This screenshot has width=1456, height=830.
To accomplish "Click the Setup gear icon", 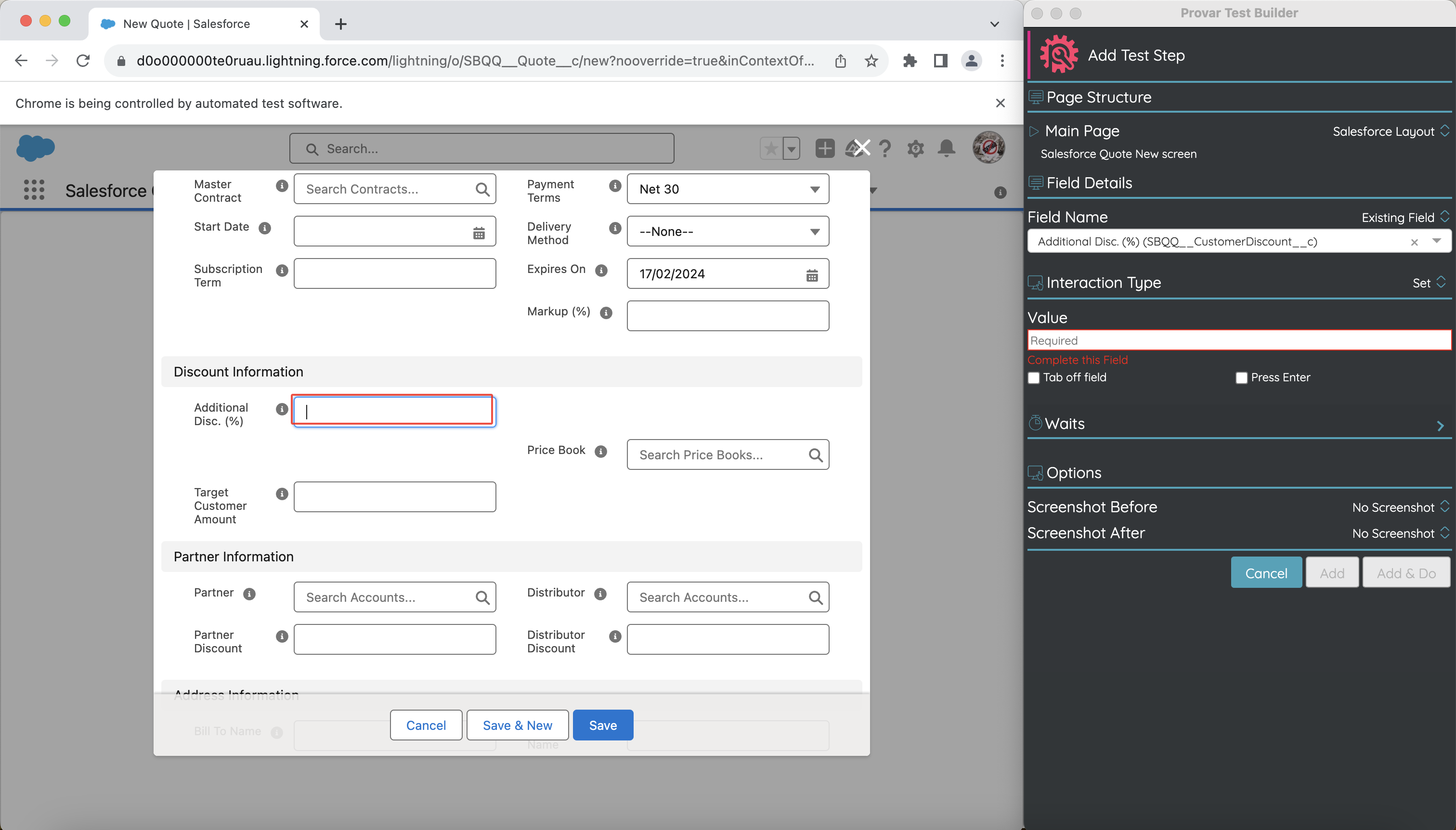I will coord(915,148).
